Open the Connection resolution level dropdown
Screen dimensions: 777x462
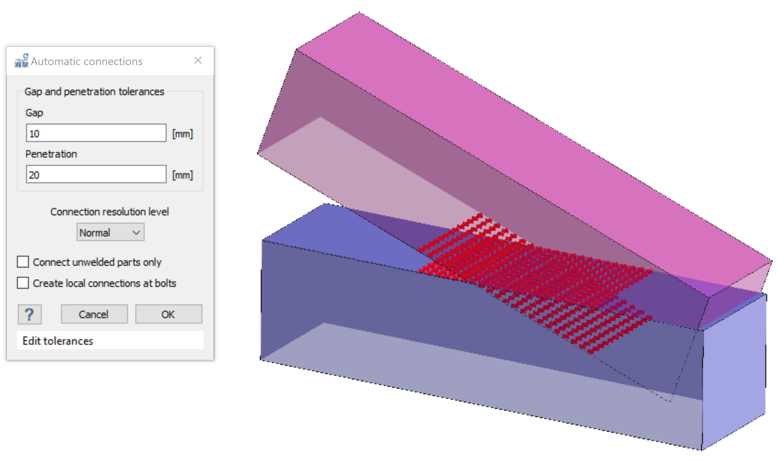(110, 232)
